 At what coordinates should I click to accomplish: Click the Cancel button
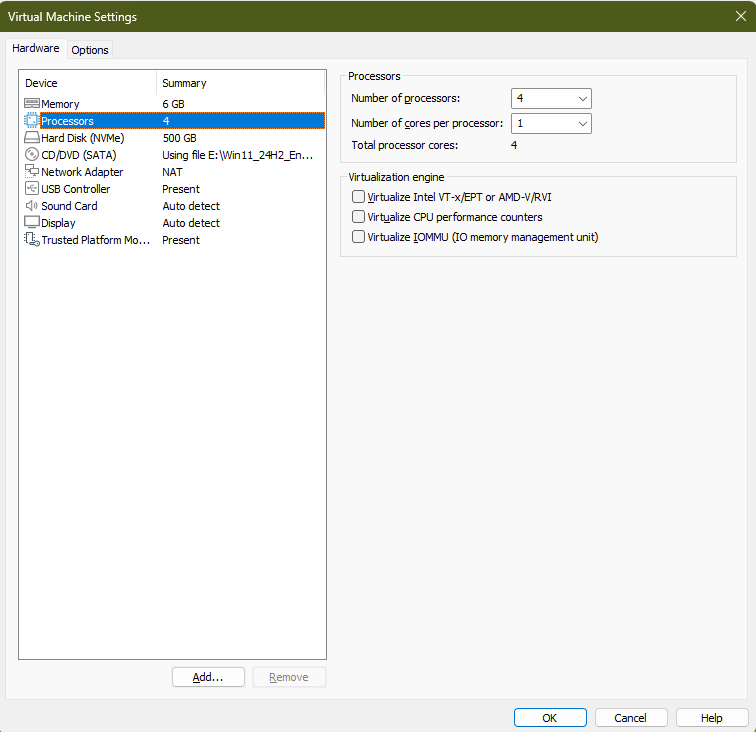tap(630, 717)
